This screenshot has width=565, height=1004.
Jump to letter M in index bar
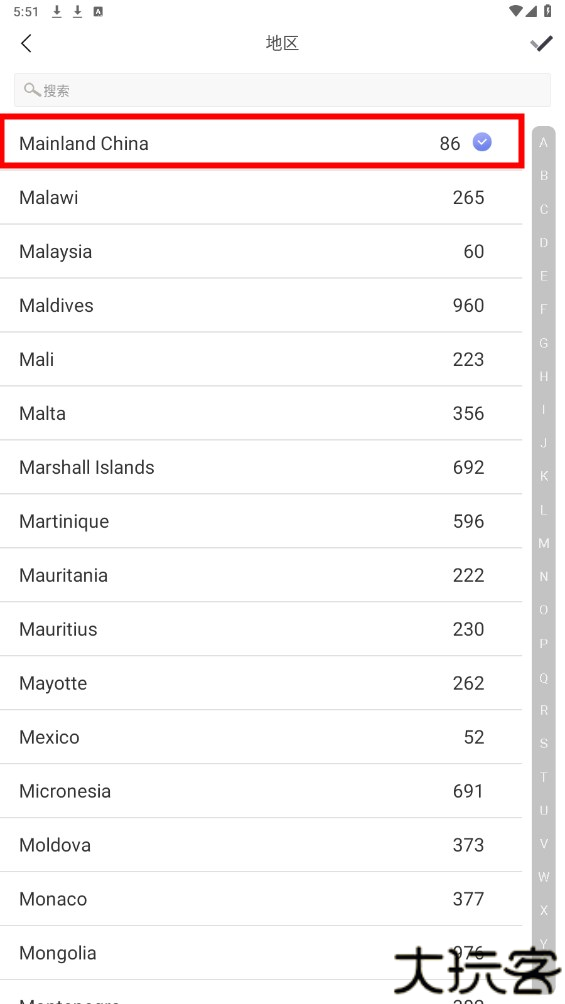(543, 543)
